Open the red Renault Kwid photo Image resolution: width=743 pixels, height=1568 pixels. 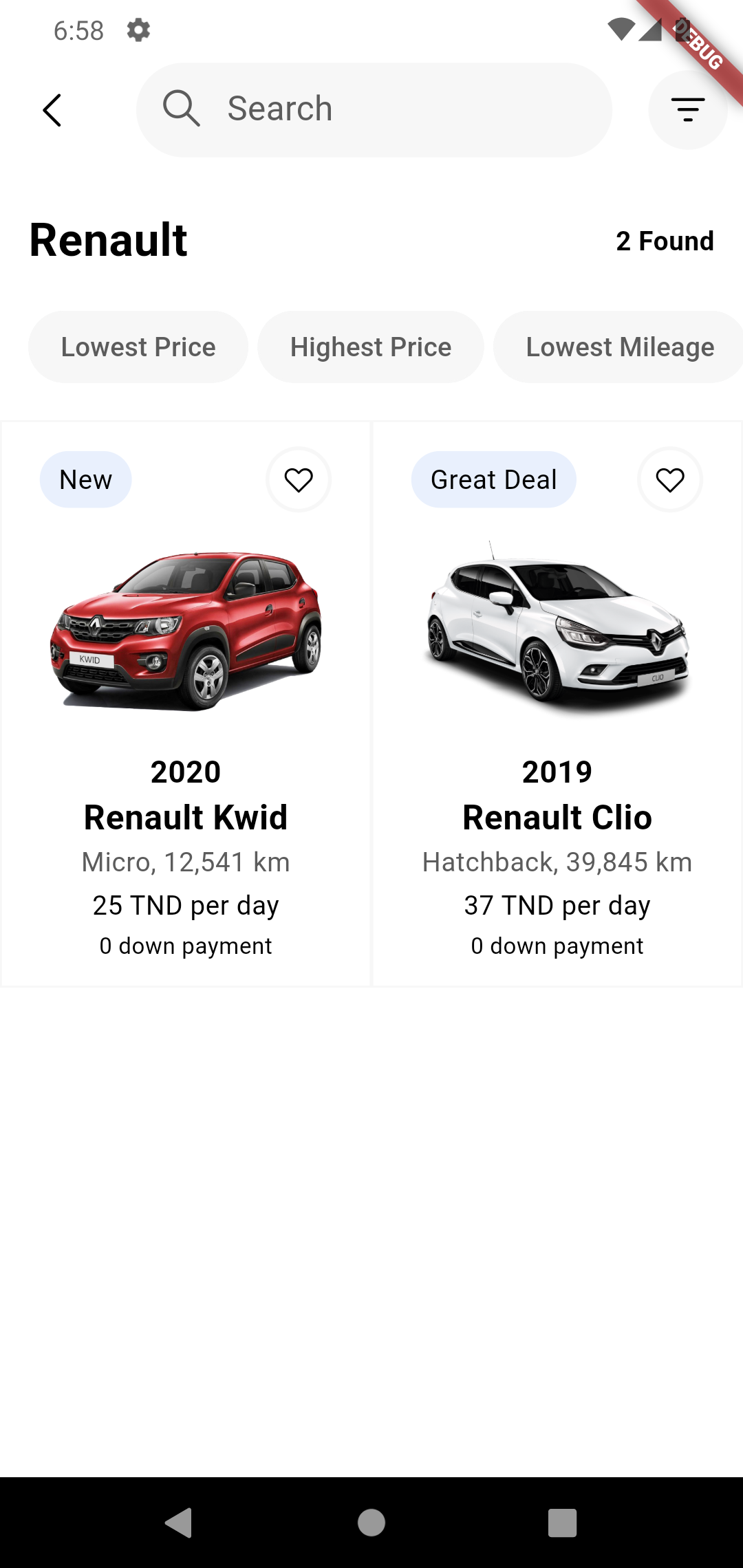point(186,630)
